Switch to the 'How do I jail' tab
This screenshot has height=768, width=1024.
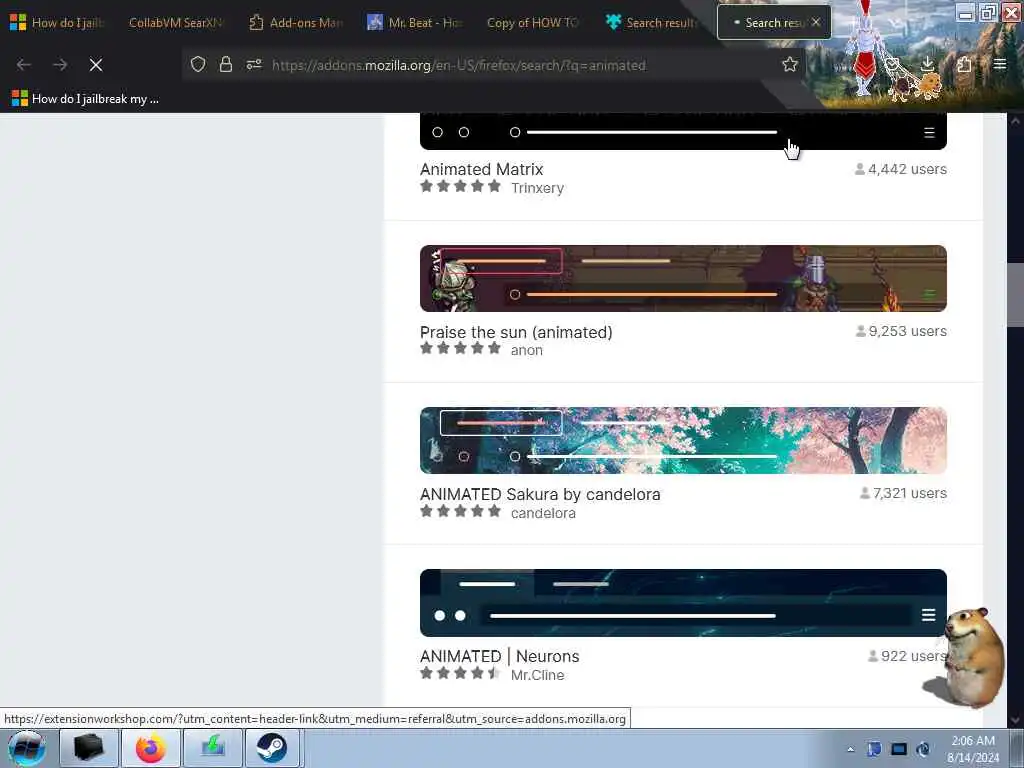pos(57,23)
